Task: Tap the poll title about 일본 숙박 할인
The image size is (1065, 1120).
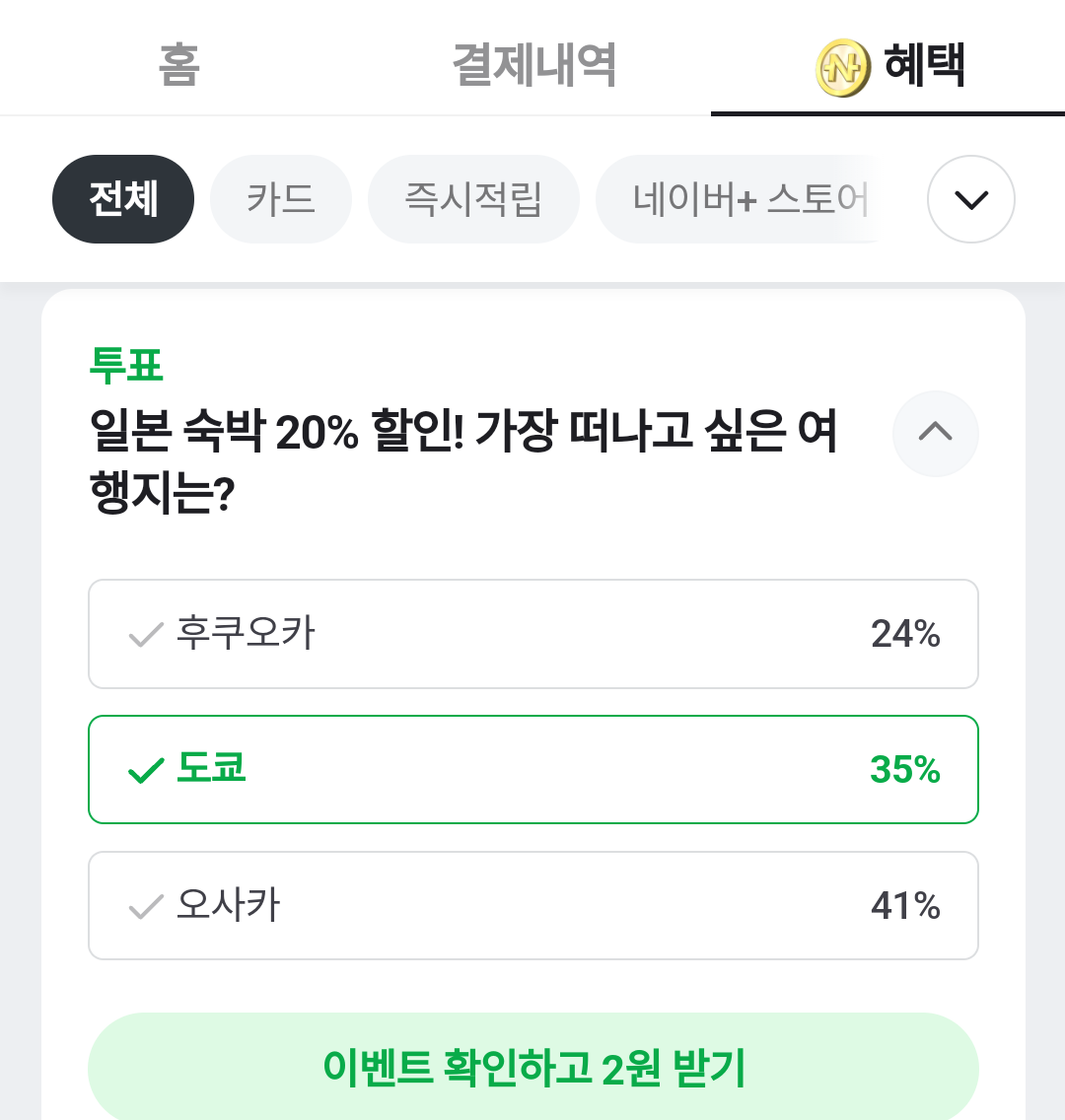Action: tap(463, 461)
